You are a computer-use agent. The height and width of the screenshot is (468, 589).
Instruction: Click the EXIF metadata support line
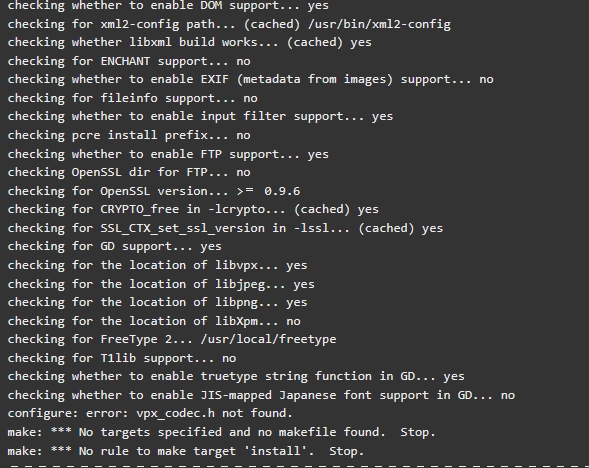pyautogui.click(x=250, y=80)
